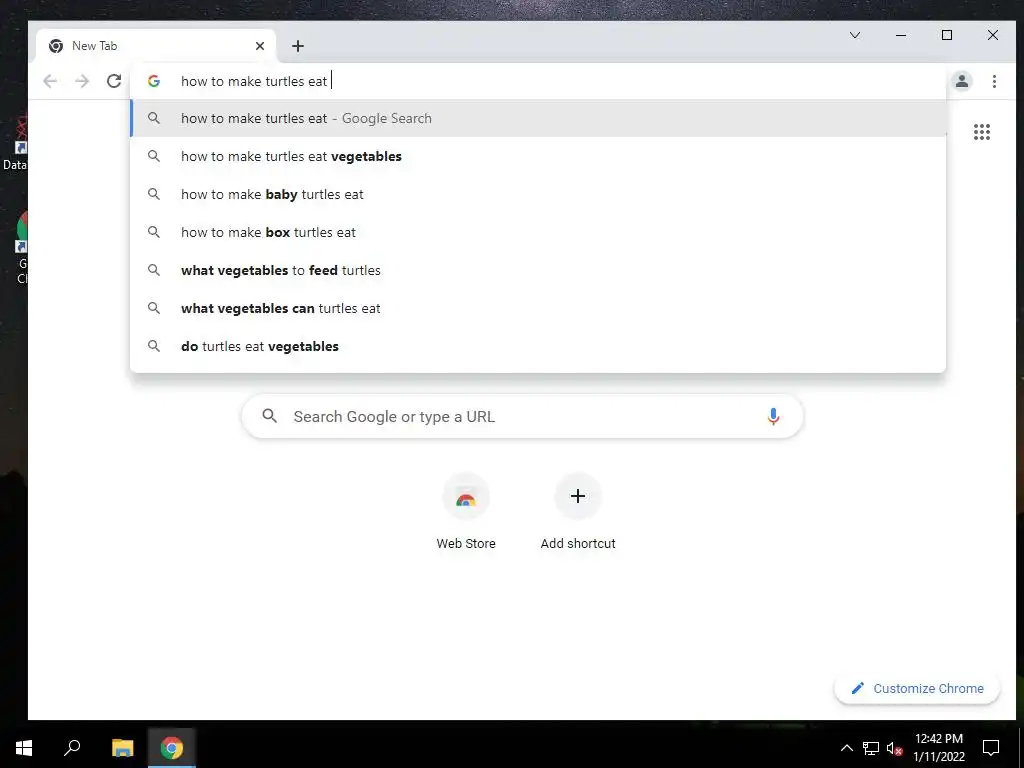Click the "Search Google or type a URL" box
1024x768 pixels.
[x=522, y=417]
